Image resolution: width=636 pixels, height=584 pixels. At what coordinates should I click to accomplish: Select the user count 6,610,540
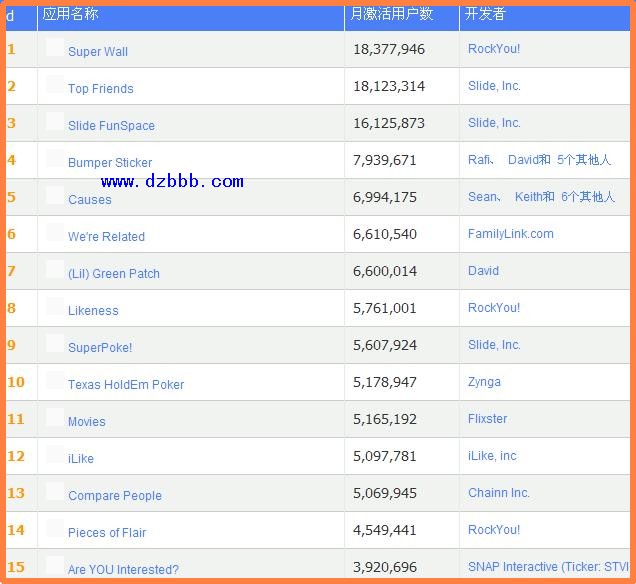[x=385, y=234]
